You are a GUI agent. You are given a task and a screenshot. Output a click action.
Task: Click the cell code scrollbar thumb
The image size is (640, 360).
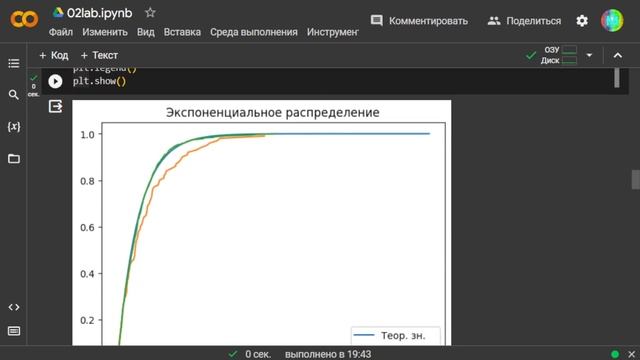point(617,78)
